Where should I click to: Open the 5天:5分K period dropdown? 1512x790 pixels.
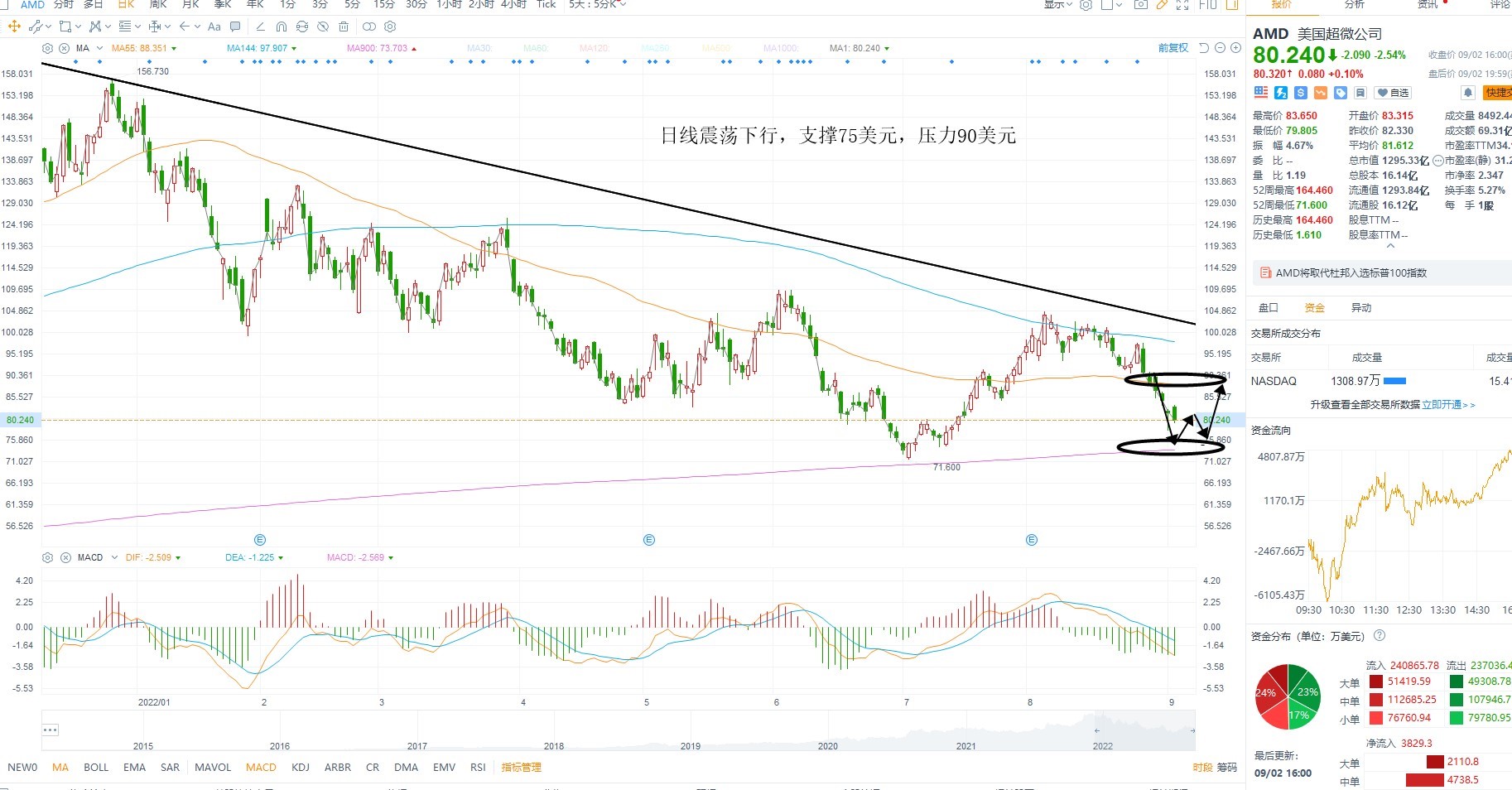coord(597,4)
